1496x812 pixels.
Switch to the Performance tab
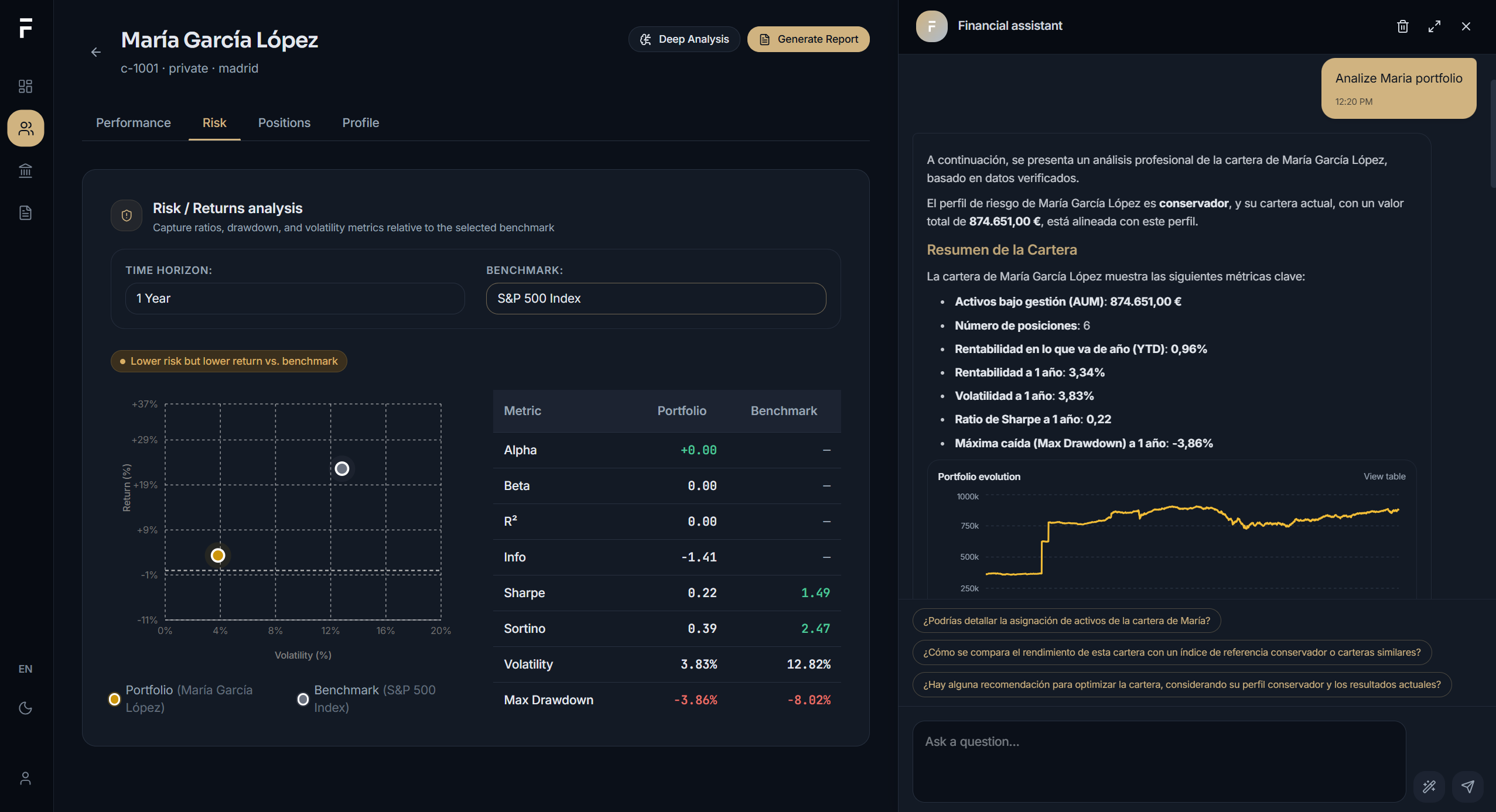[134, 123]
